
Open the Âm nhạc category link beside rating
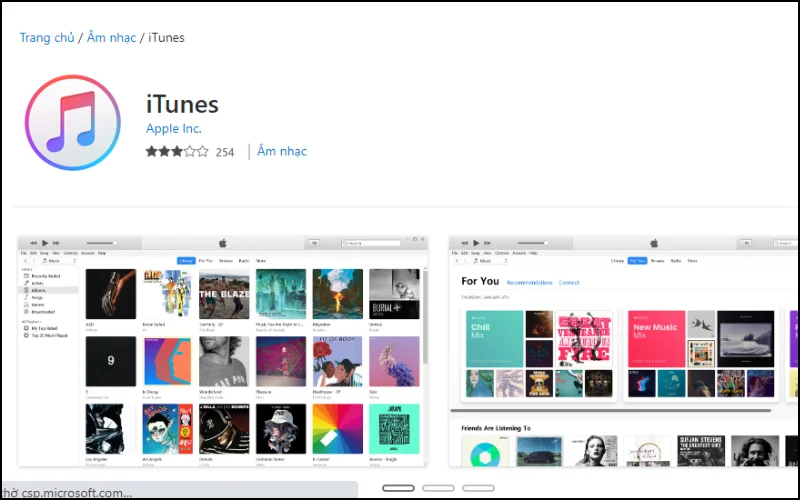click(x=282, y=152)
